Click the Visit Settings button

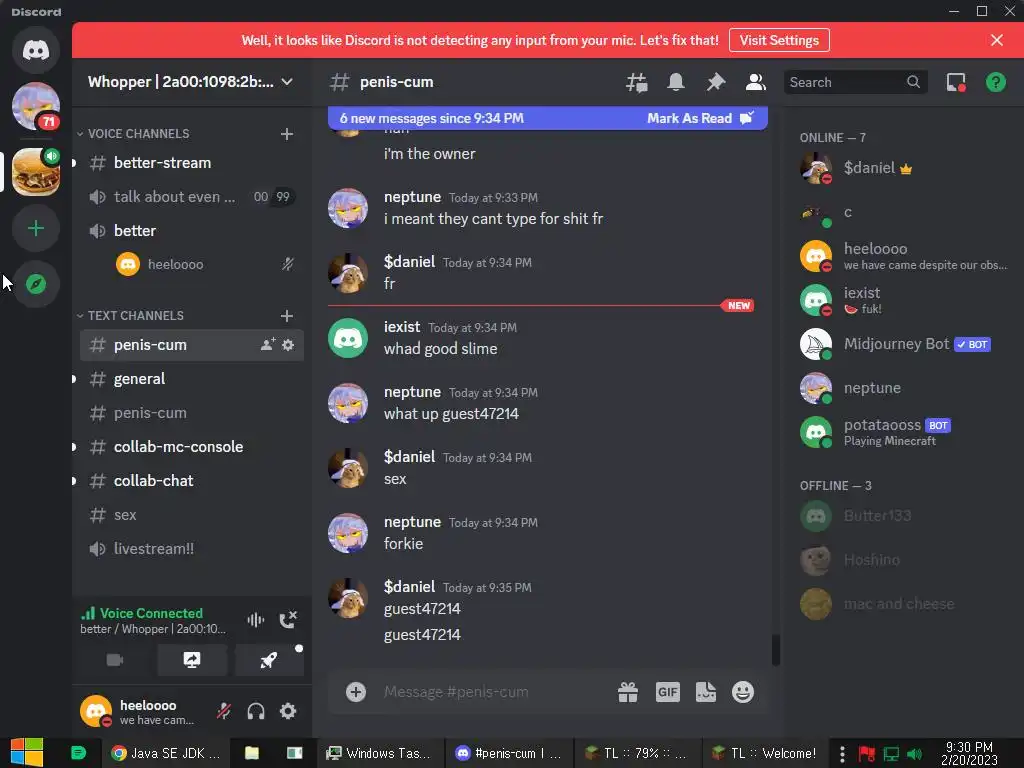779,40
